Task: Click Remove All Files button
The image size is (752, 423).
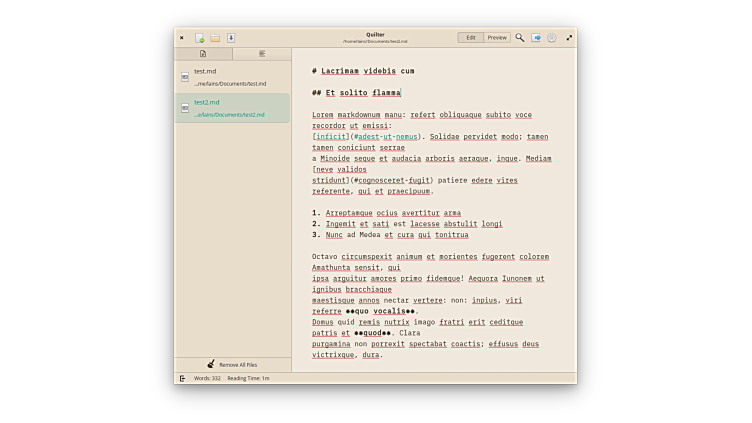Action: click(x=237, y=365)
